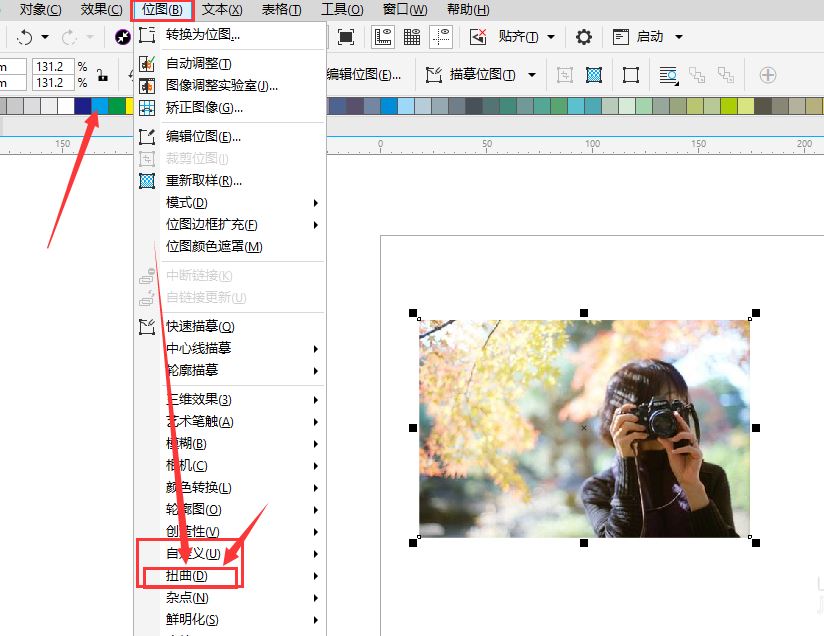This screenshot has width=824, height=636.
Task: Open the 文本 menu in the menu bar
Action: 220,10
